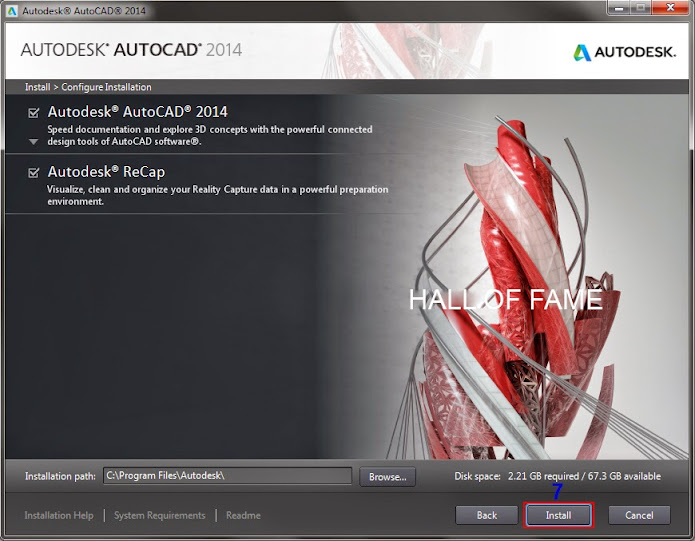Click the AUTODESK AUTOCAD 2014 header title
695x541 pixels.
click(131, 50)
